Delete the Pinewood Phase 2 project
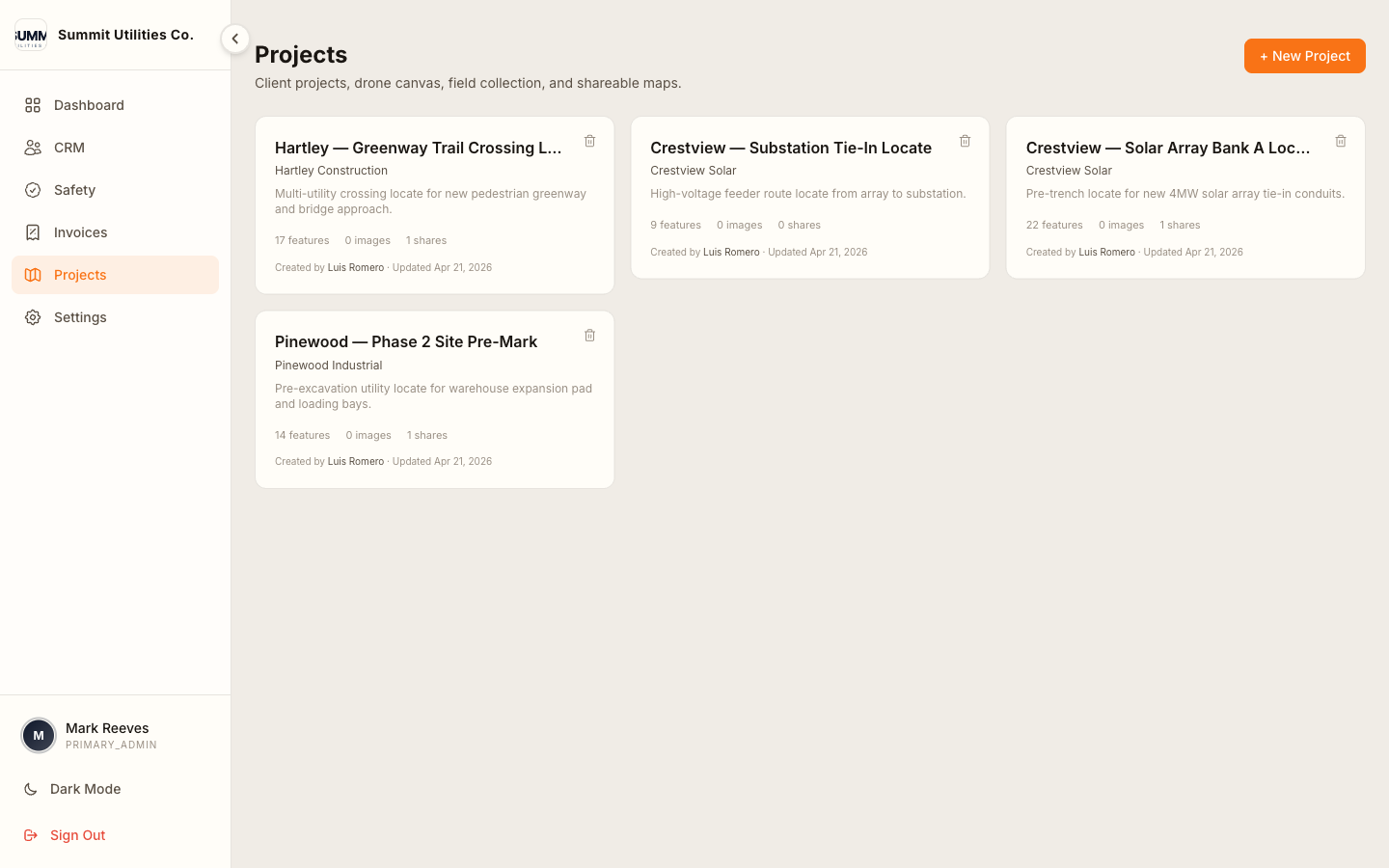This screenshot has height=868, width=1389. 589,335
